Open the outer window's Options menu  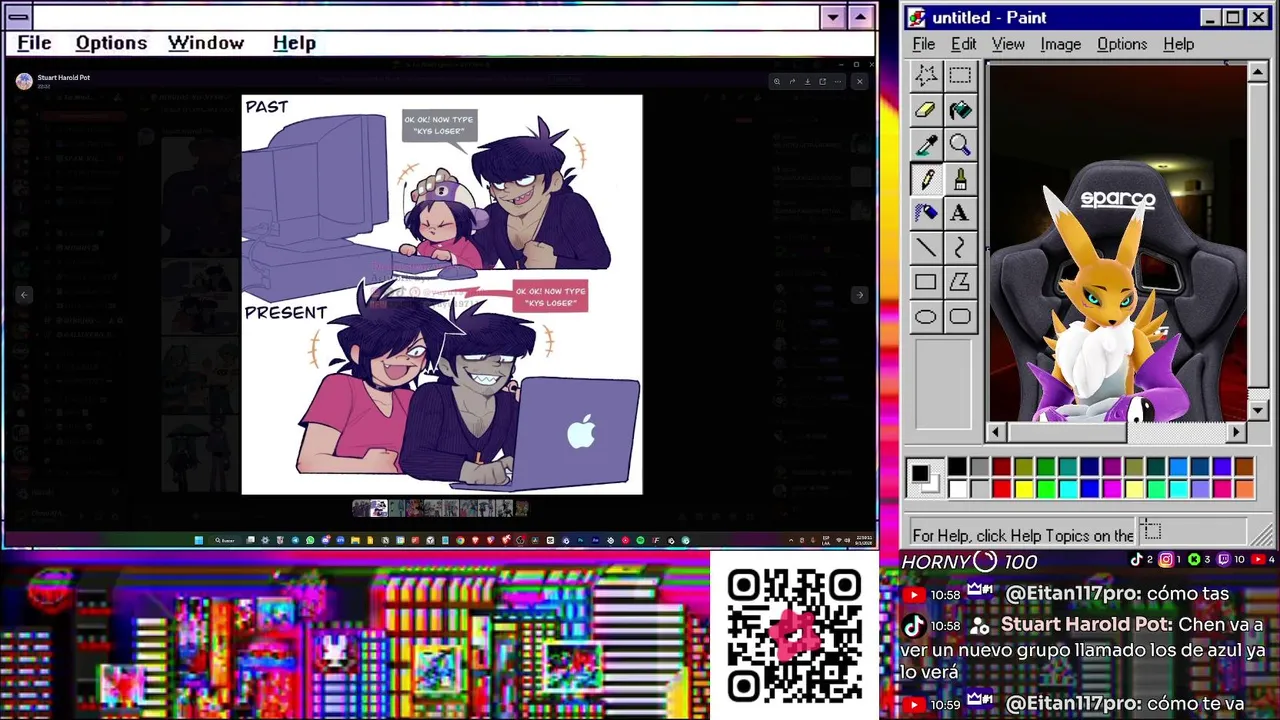[111, 43]
